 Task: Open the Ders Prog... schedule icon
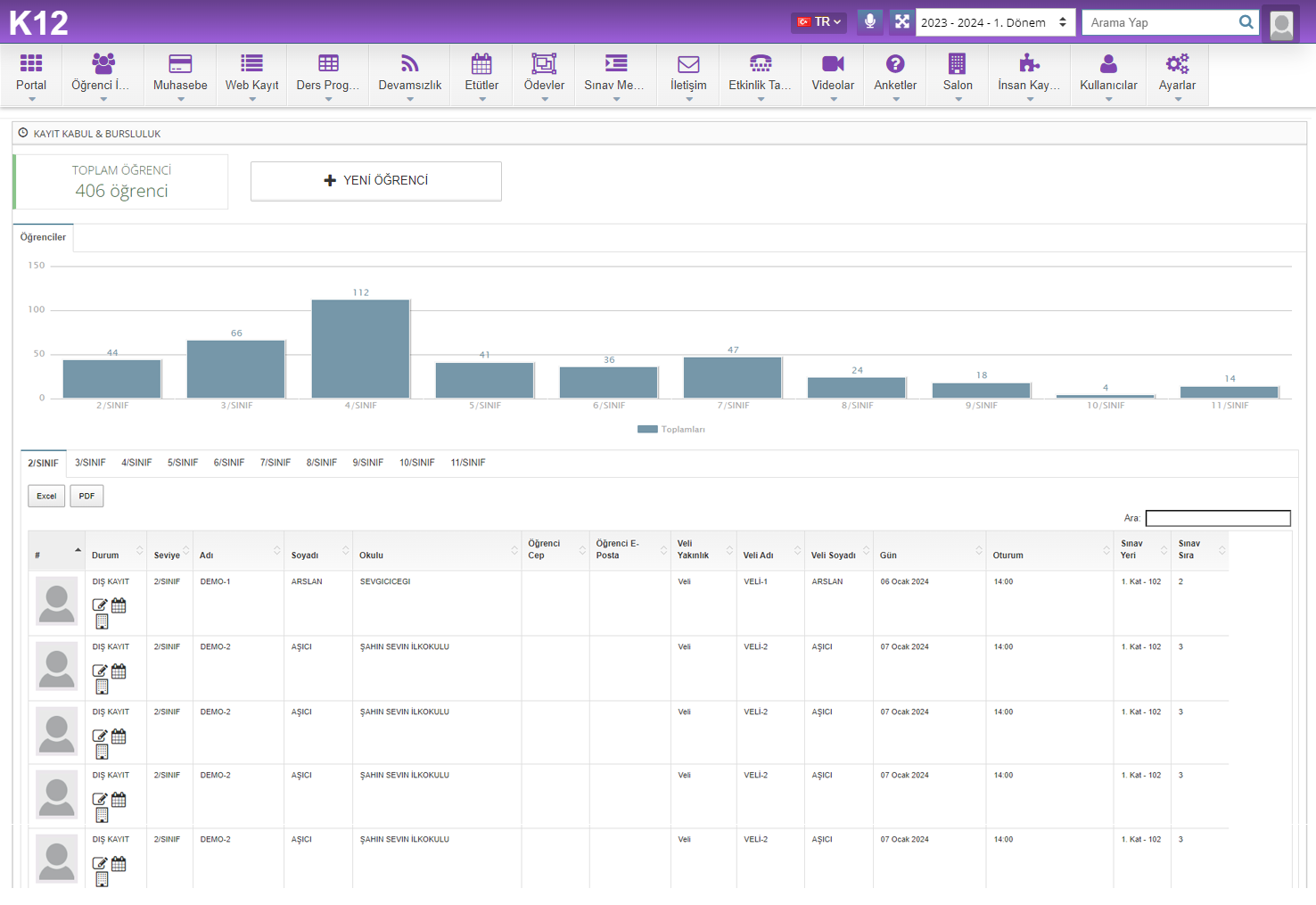coord(328,63)
